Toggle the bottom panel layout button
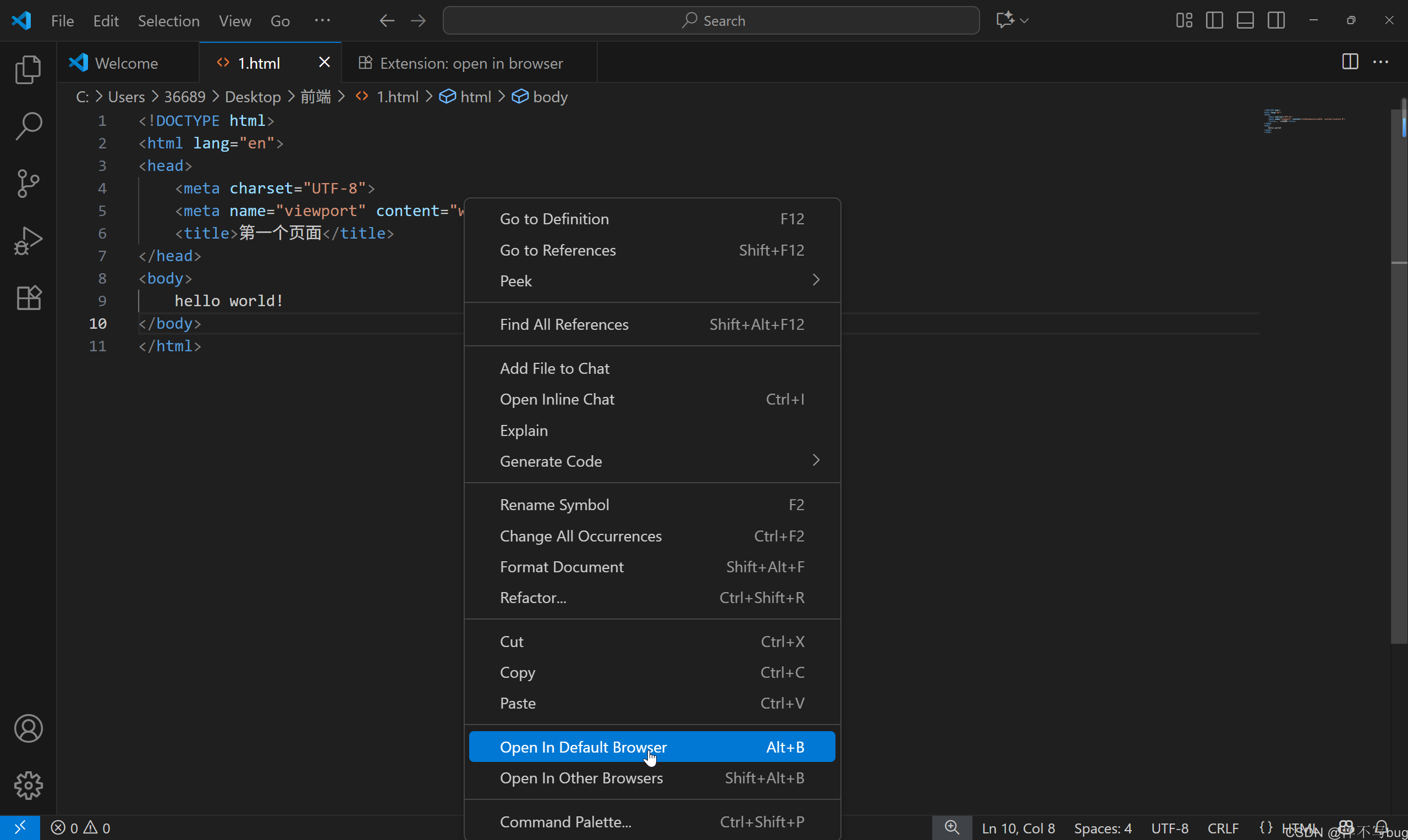The height and width of the screenshot is (840, 1408). 1245,20
